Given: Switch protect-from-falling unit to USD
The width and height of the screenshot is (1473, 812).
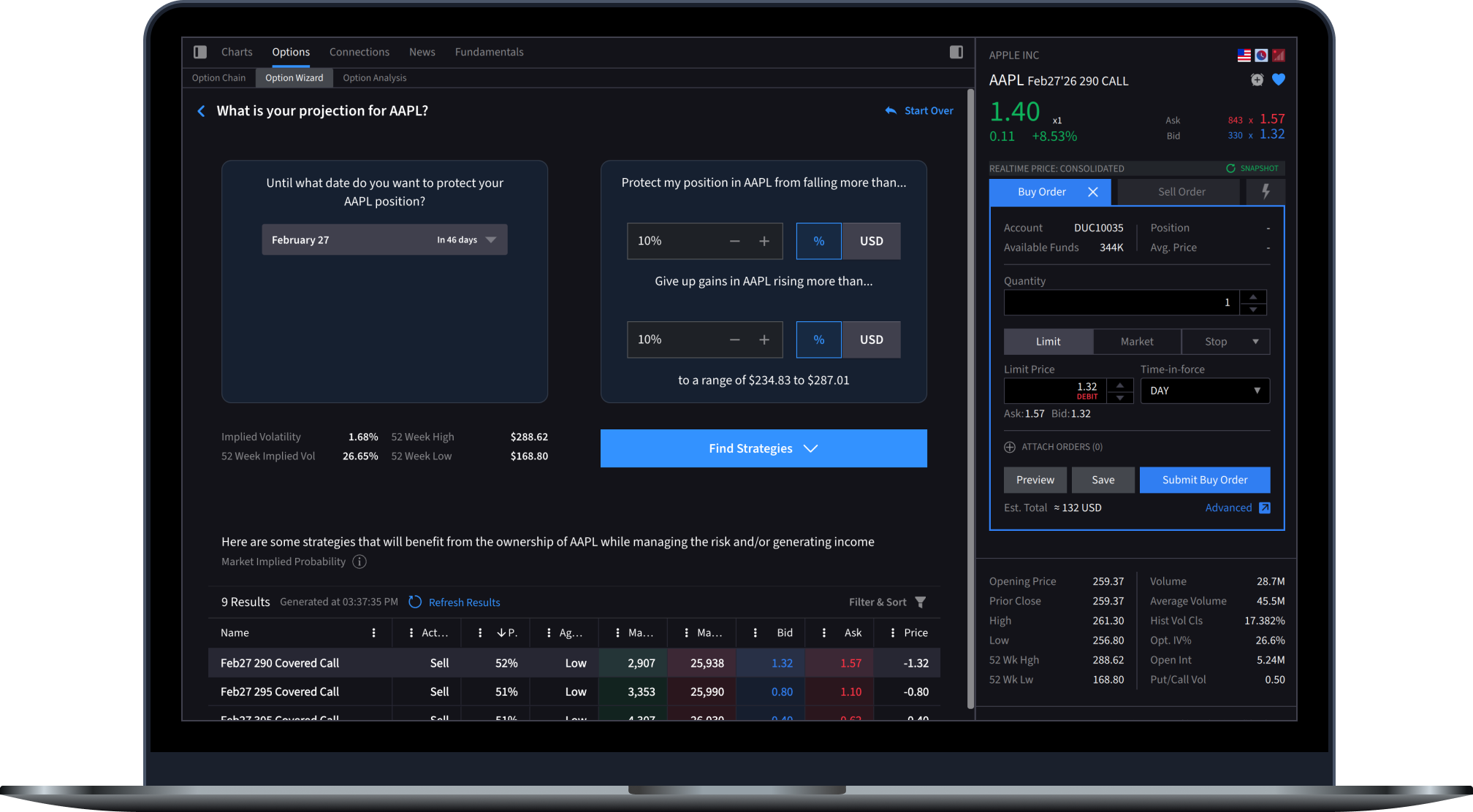Looking at the screenshot, I should (871, 241).
